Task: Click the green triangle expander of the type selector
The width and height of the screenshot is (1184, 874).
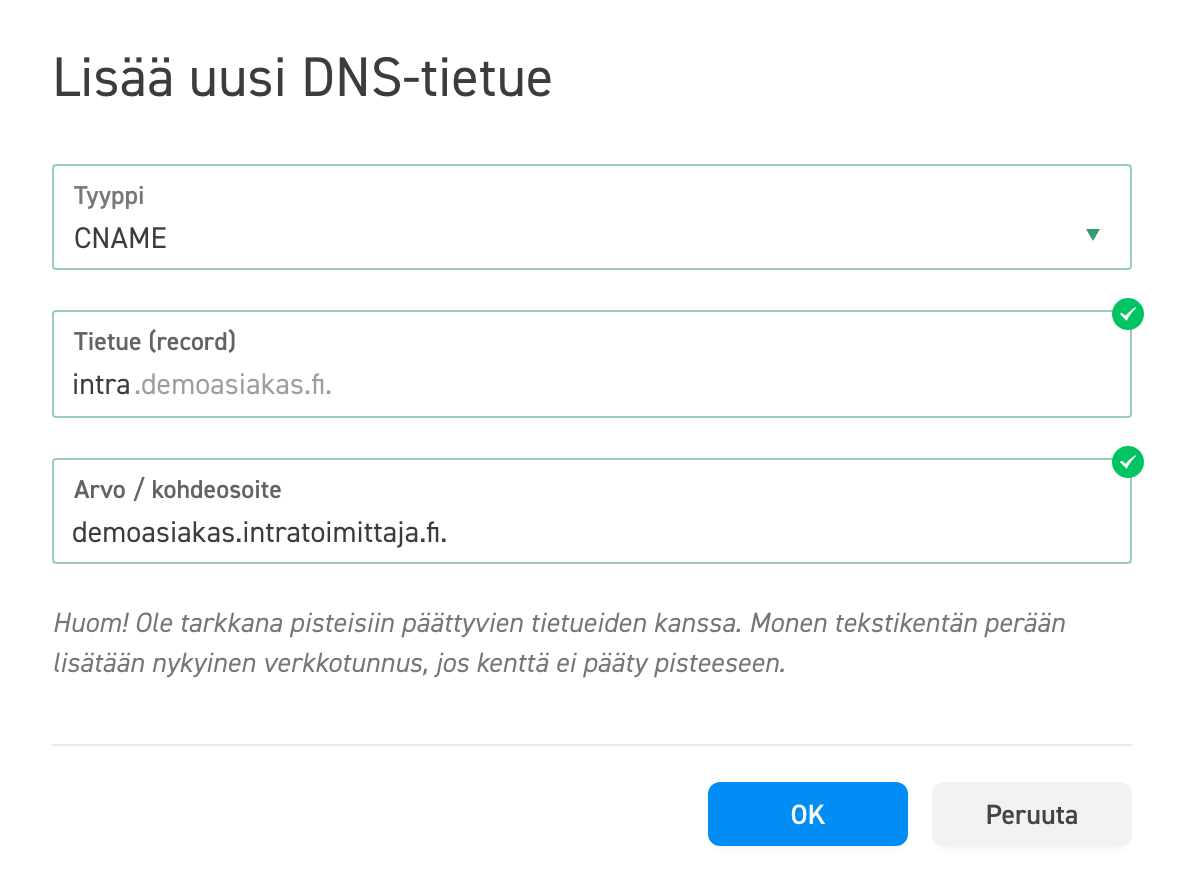Action: [x=1094, y=234]
